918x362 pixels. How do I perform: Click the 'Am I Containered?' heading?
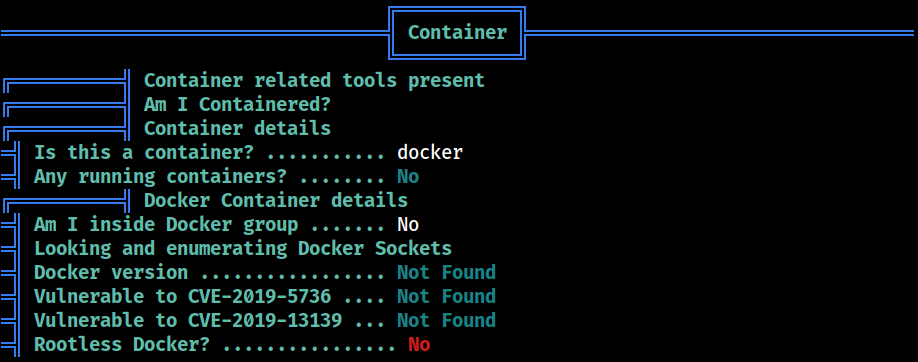[238, 105]
